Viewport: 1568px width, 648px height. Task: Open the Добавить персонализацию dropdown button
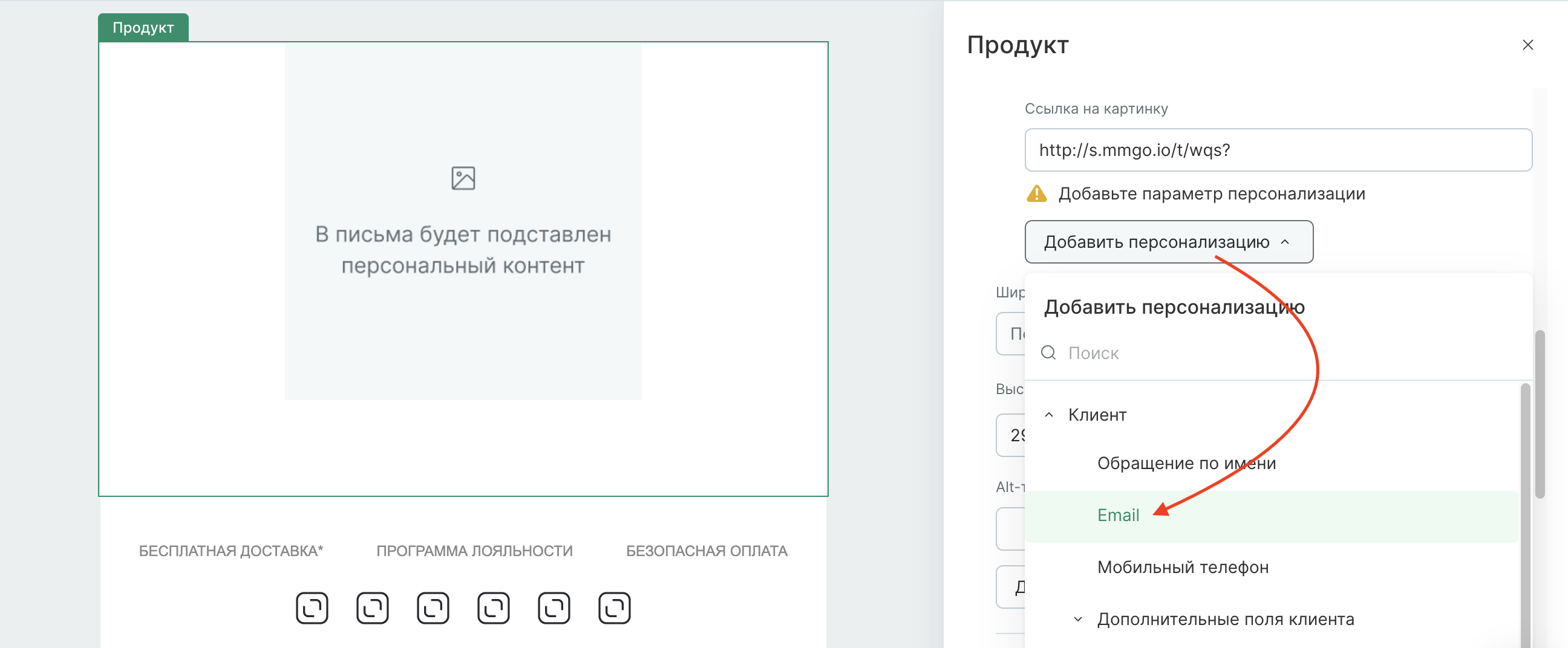tap(1168, 242)
